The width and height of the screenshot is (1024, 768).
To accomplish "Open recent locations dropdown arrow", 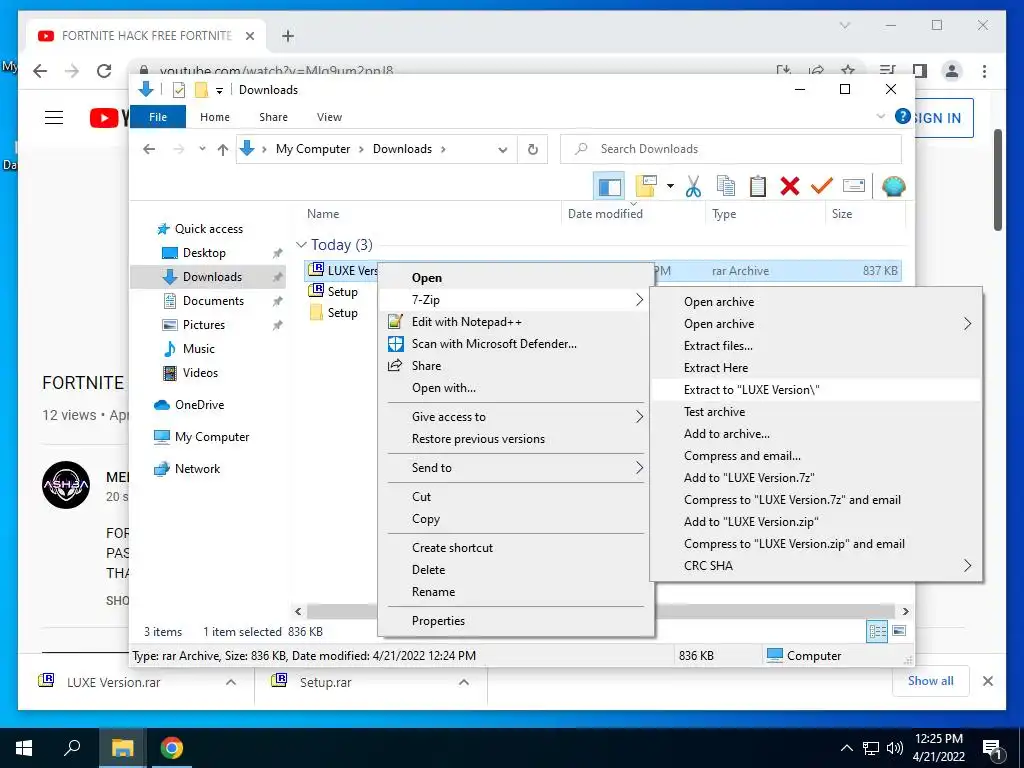I will click(x=202, y=150).
